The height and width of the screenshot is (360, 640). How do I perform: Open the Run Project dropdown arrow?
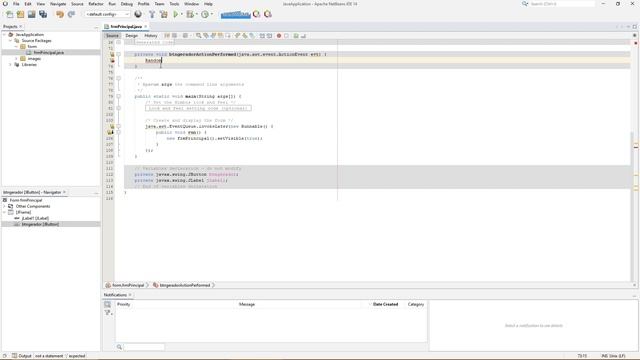pos(182,14)
